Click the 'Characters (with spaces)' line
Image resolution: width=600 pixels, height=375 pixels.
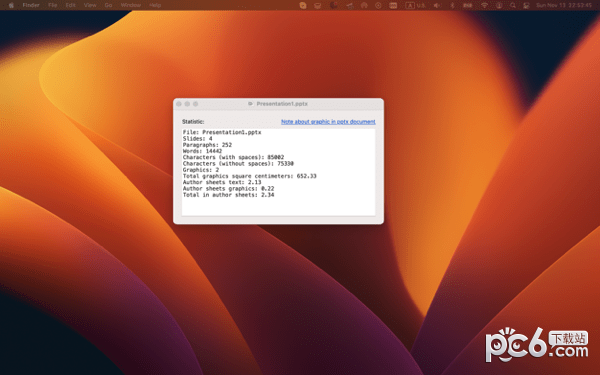233,157
